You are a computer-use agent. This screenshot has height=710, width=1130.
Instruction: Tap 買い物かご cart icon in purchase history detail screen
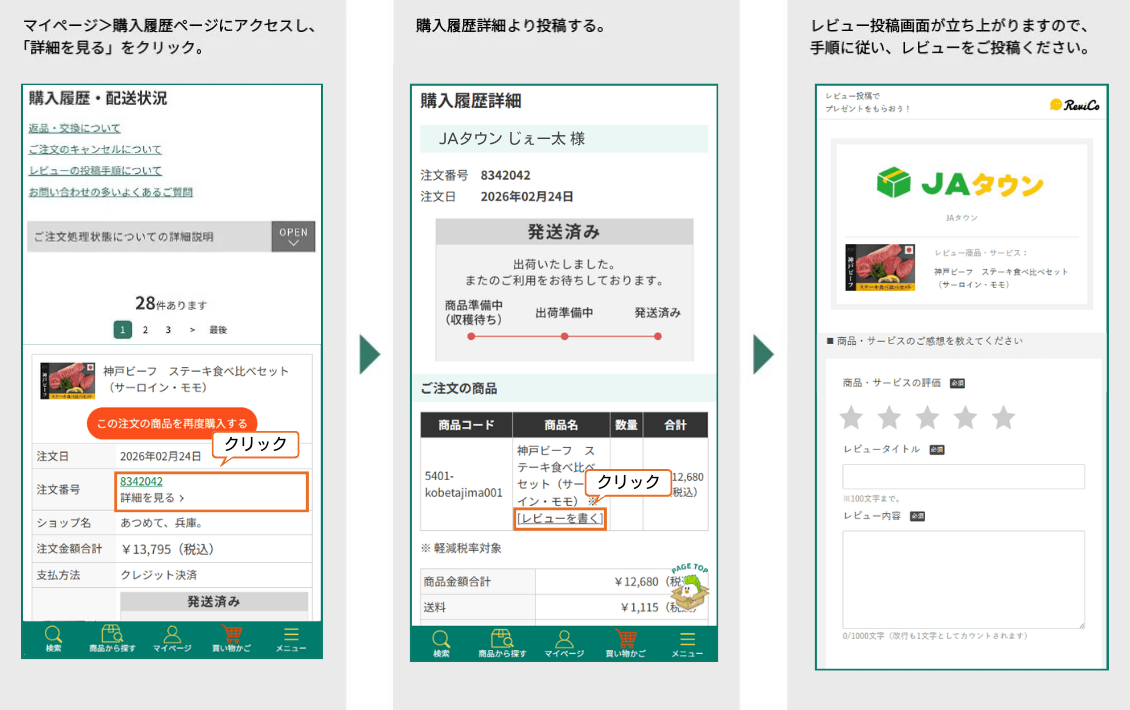click(626, 642)
